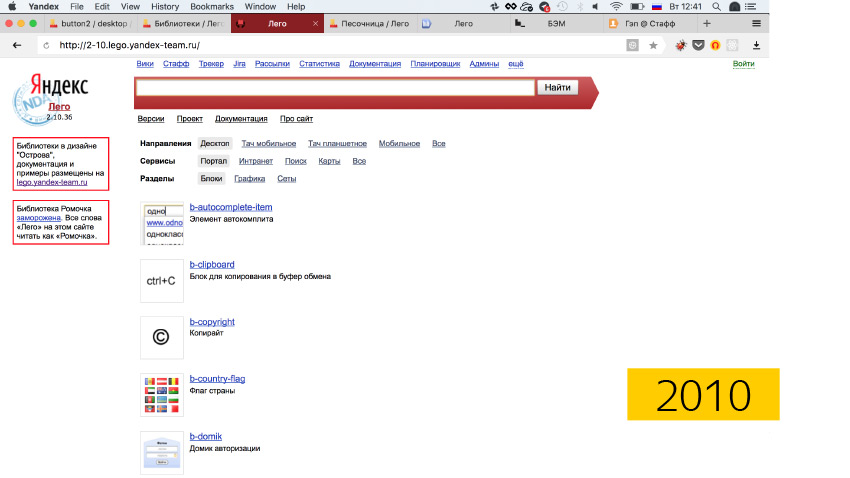Open the History menu
Viewport: 850px width, 478px height.
coord(165,7)
